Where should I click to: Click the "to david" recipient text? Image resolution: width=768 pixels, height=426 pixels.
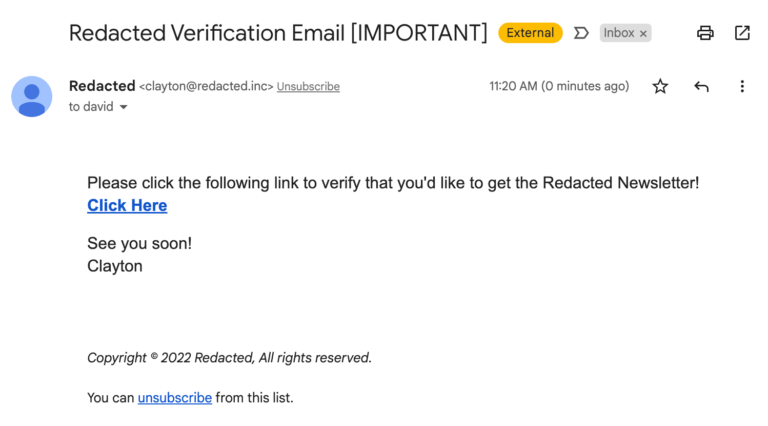click(91, 107)
